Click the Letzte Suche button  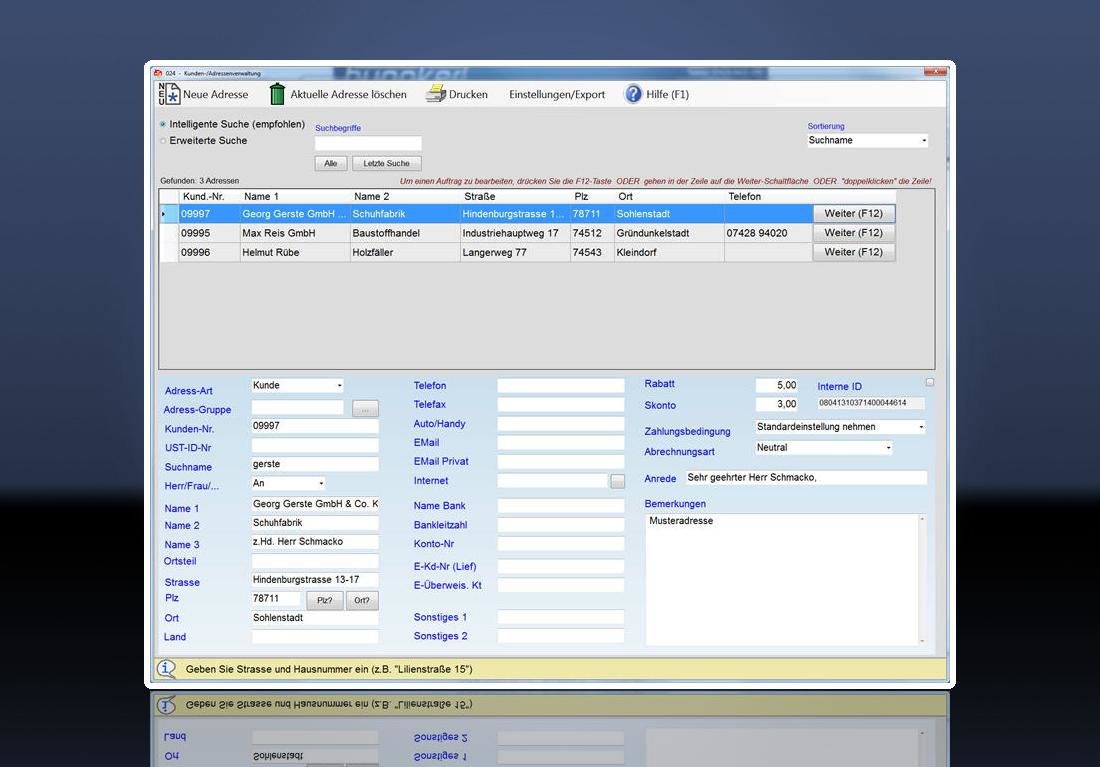tap(386, 163)
